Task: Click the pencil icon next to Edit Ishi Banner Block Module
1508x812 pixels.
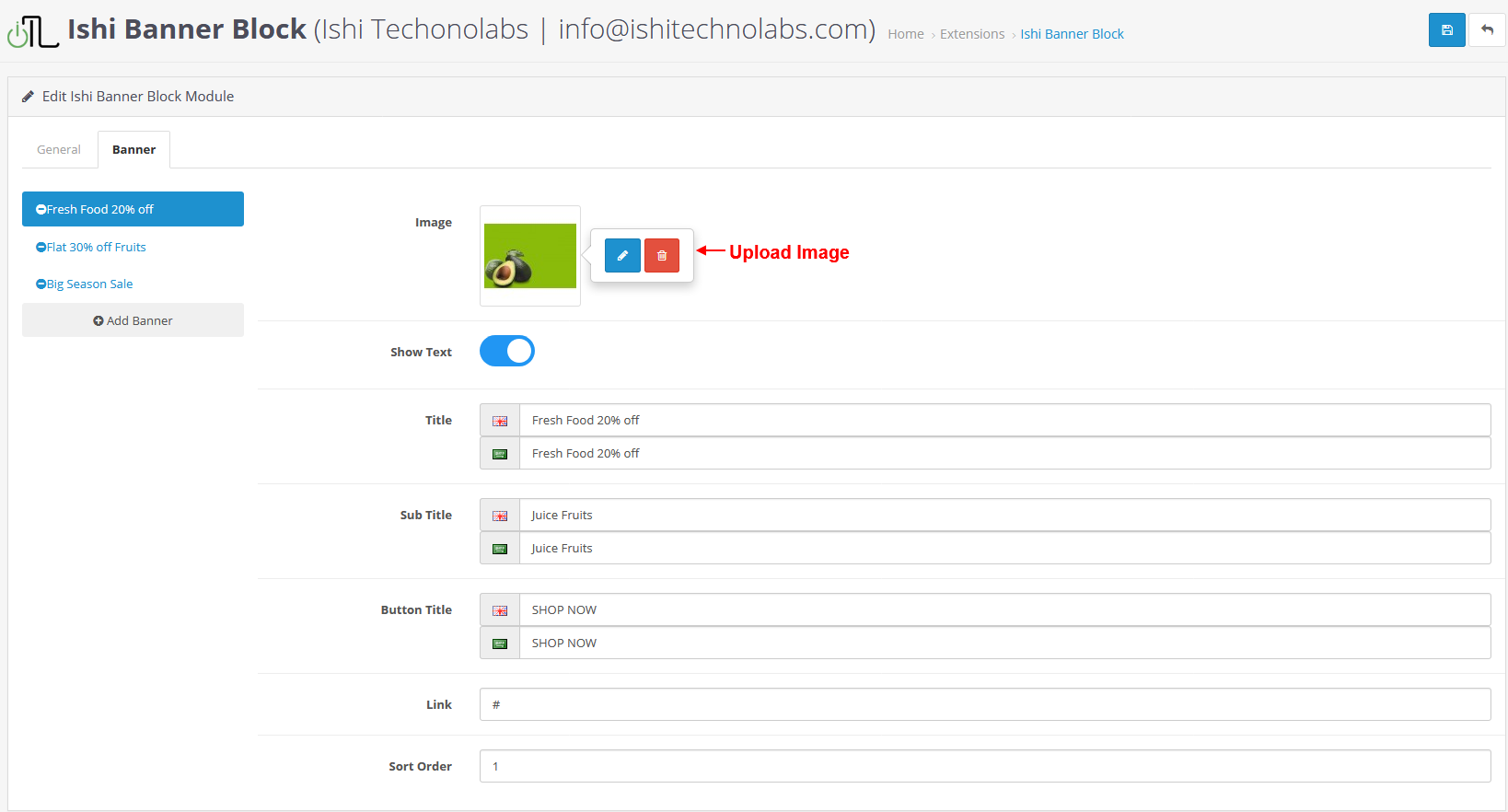Action: [x=28, y=97]
